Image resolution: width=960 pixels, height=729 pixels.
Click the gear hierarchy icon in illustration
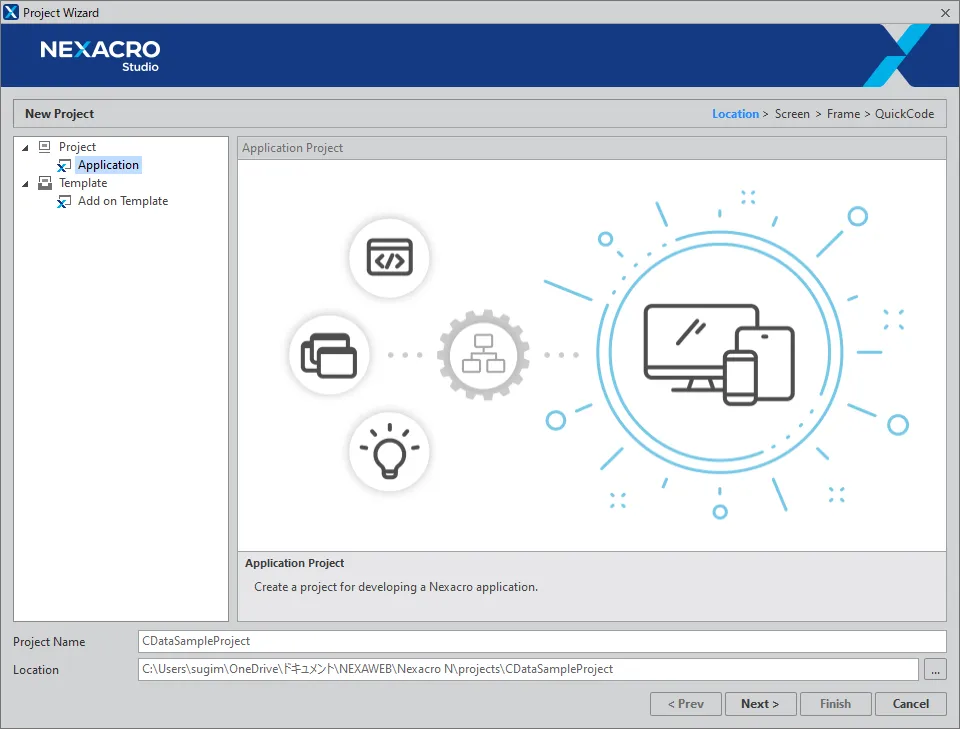pos(483,355)
